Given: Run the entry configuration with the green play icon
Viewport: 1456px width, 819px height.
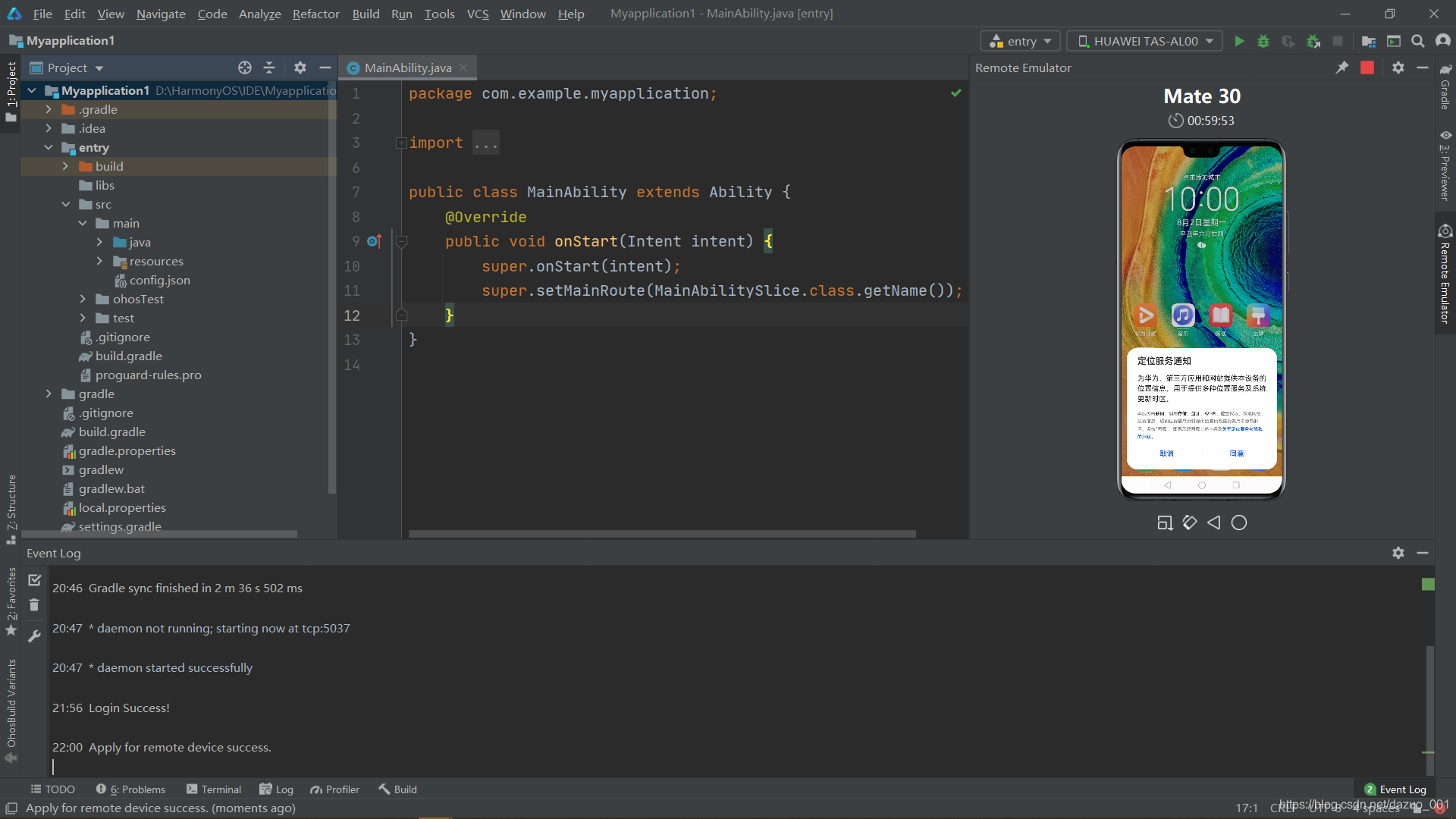Looking at the screenshot, I should point(1239,41).
